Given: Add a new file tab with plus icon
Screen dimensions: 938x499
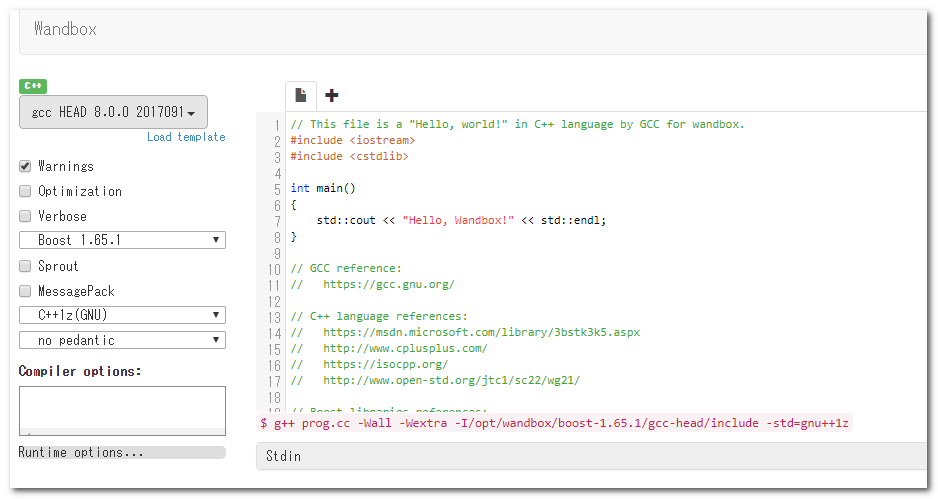Looking at the screenshot, I should [331, 95].
